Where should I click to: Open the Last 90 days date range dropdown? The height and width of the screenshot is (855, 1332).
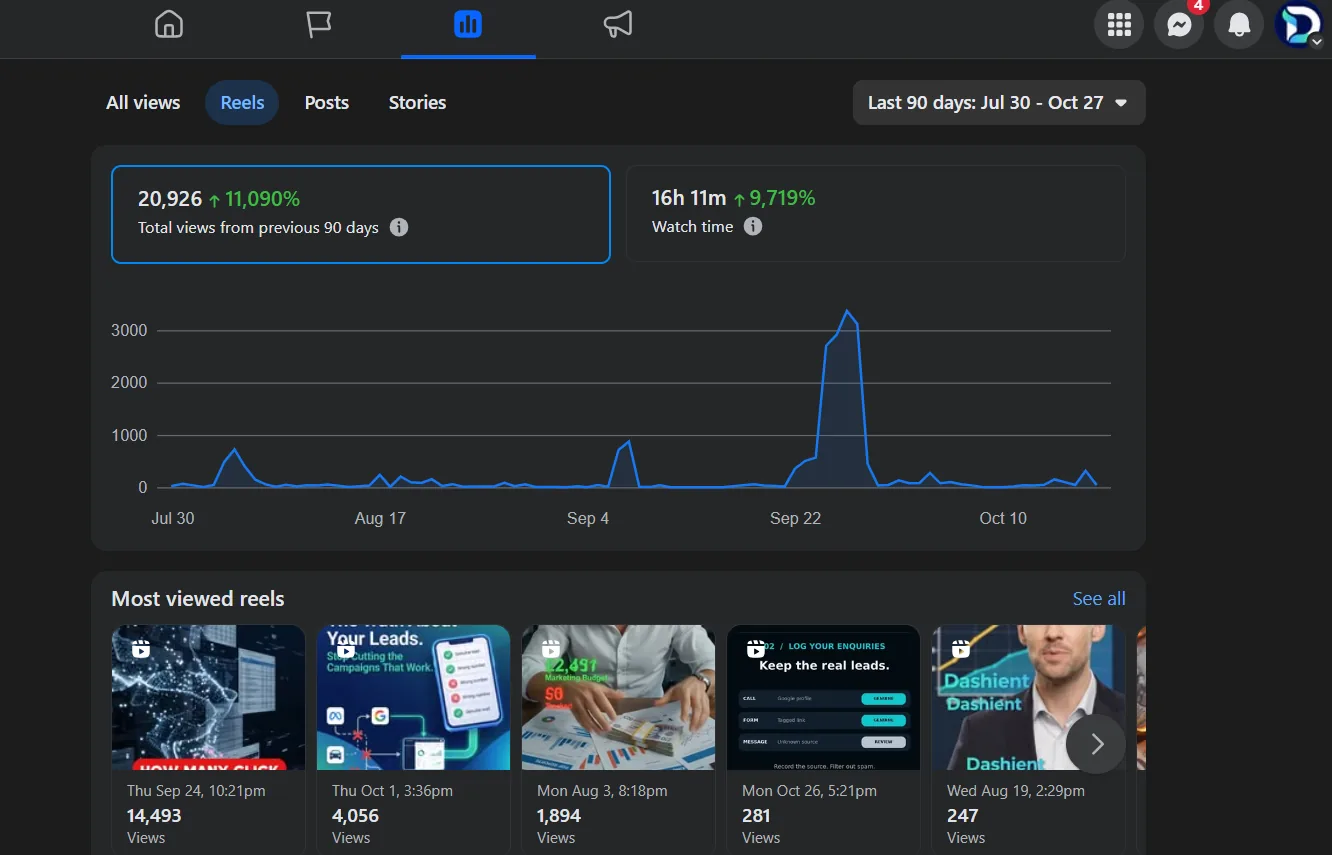pos(999,102)
